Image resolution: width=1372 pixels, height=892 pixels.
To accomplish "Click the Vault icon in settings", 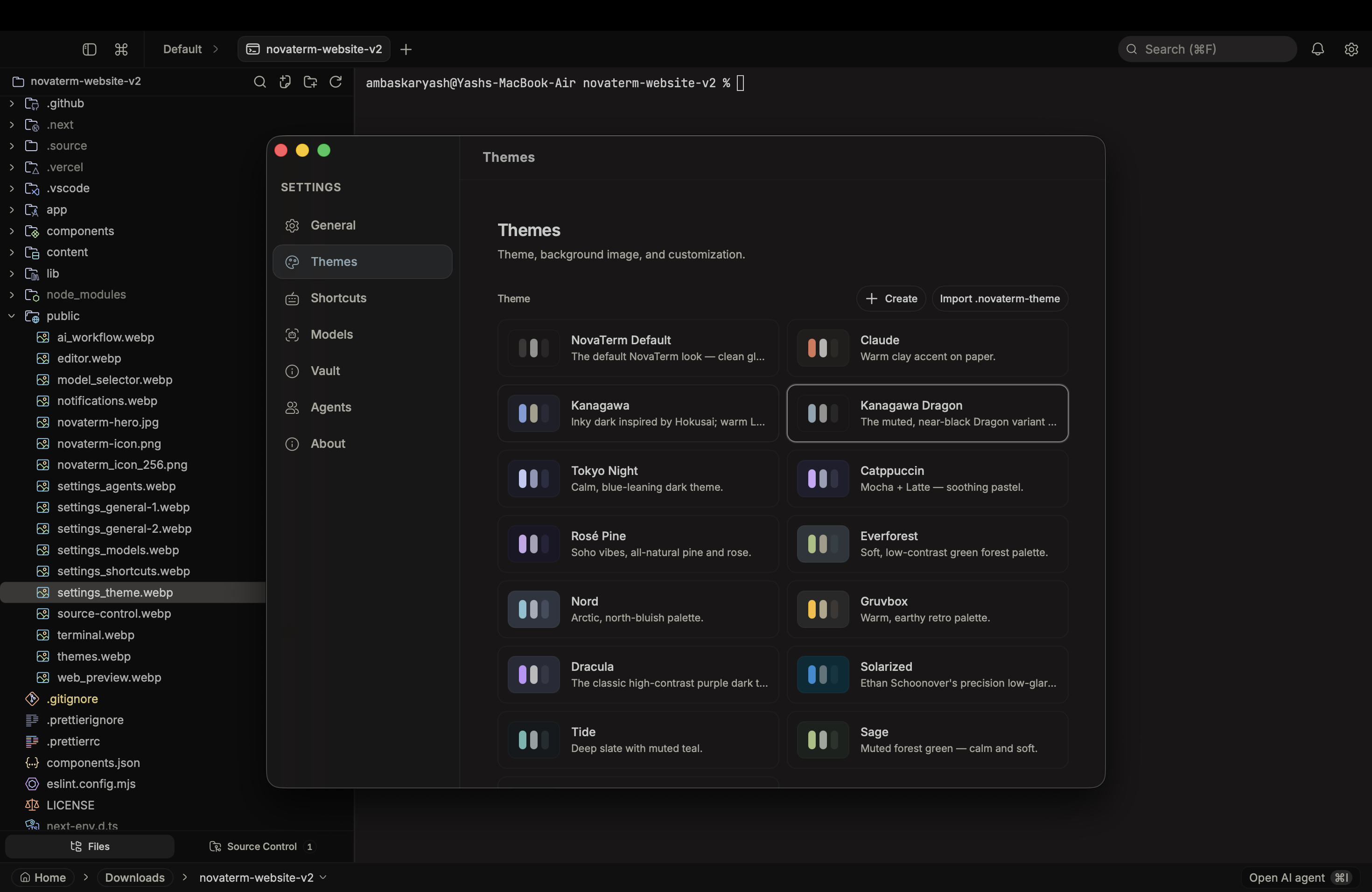I will click(x=292, y=371).
